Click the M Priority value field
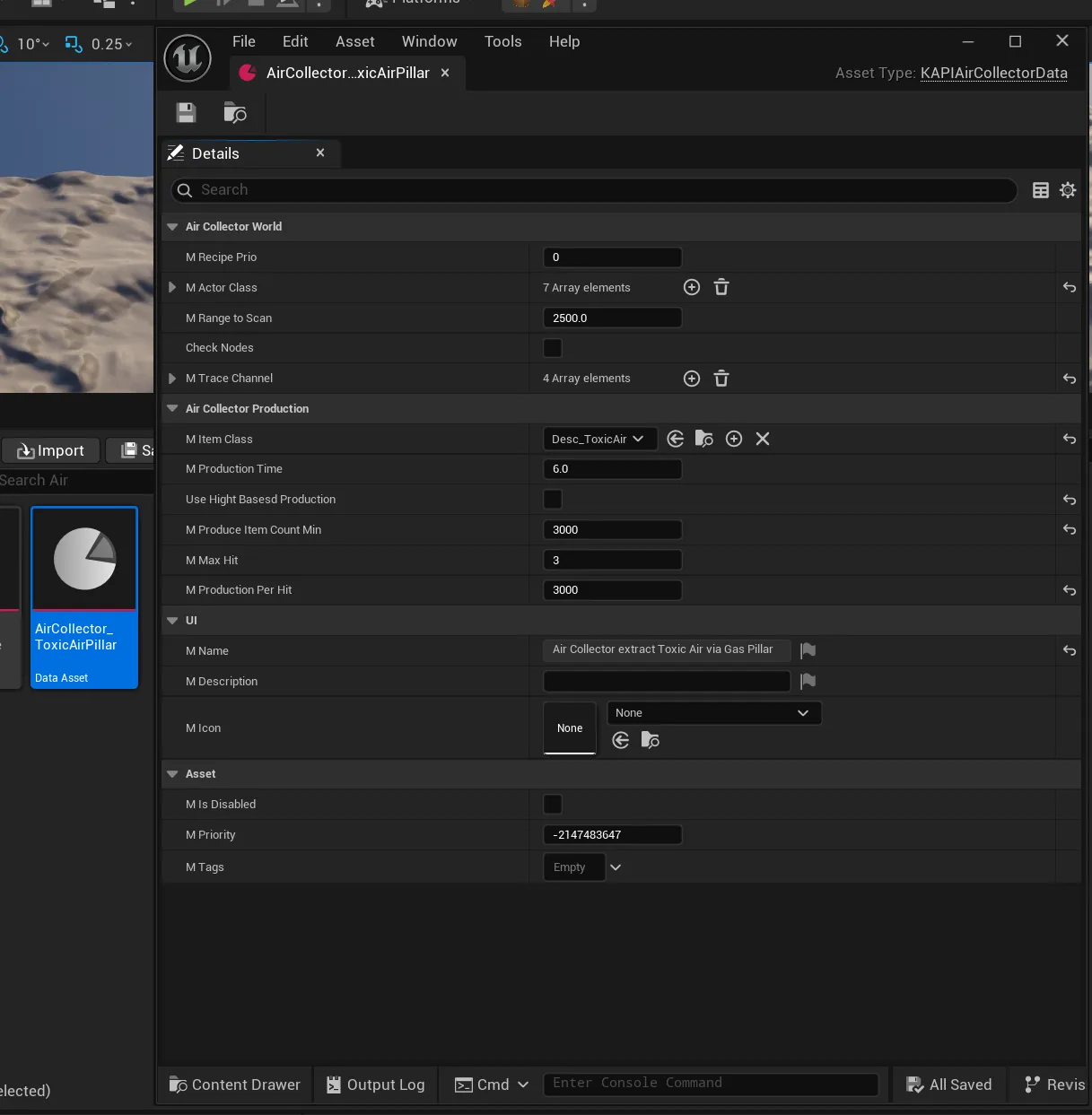This screenshot has width=1092, height=1115. pos(613,834)
